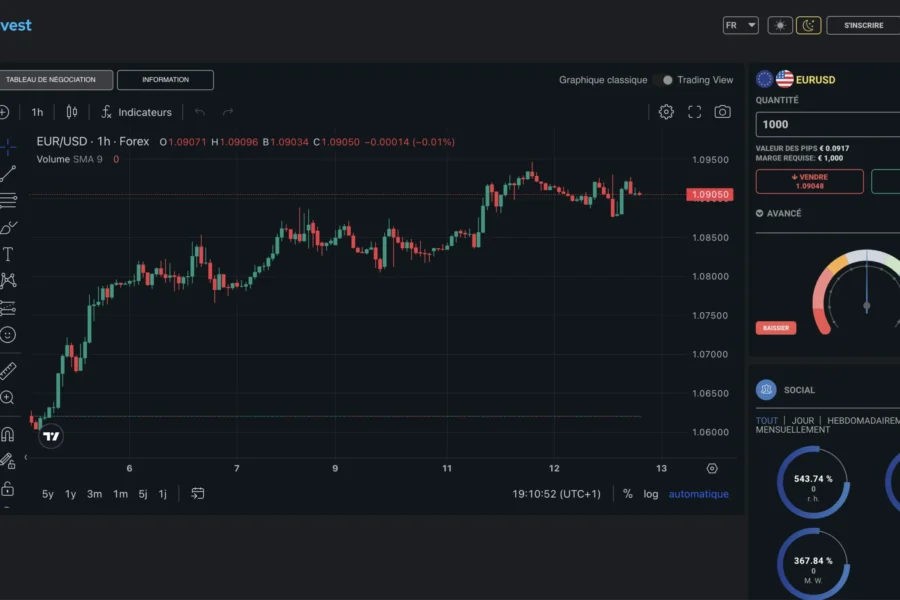
Task: Switch chart range to 1y
Action: point(71,494)
